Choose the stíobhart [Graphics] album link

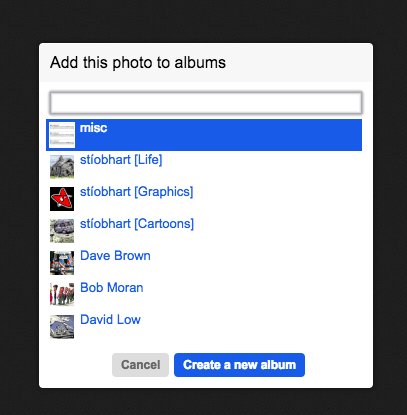(x=137, y=192)
